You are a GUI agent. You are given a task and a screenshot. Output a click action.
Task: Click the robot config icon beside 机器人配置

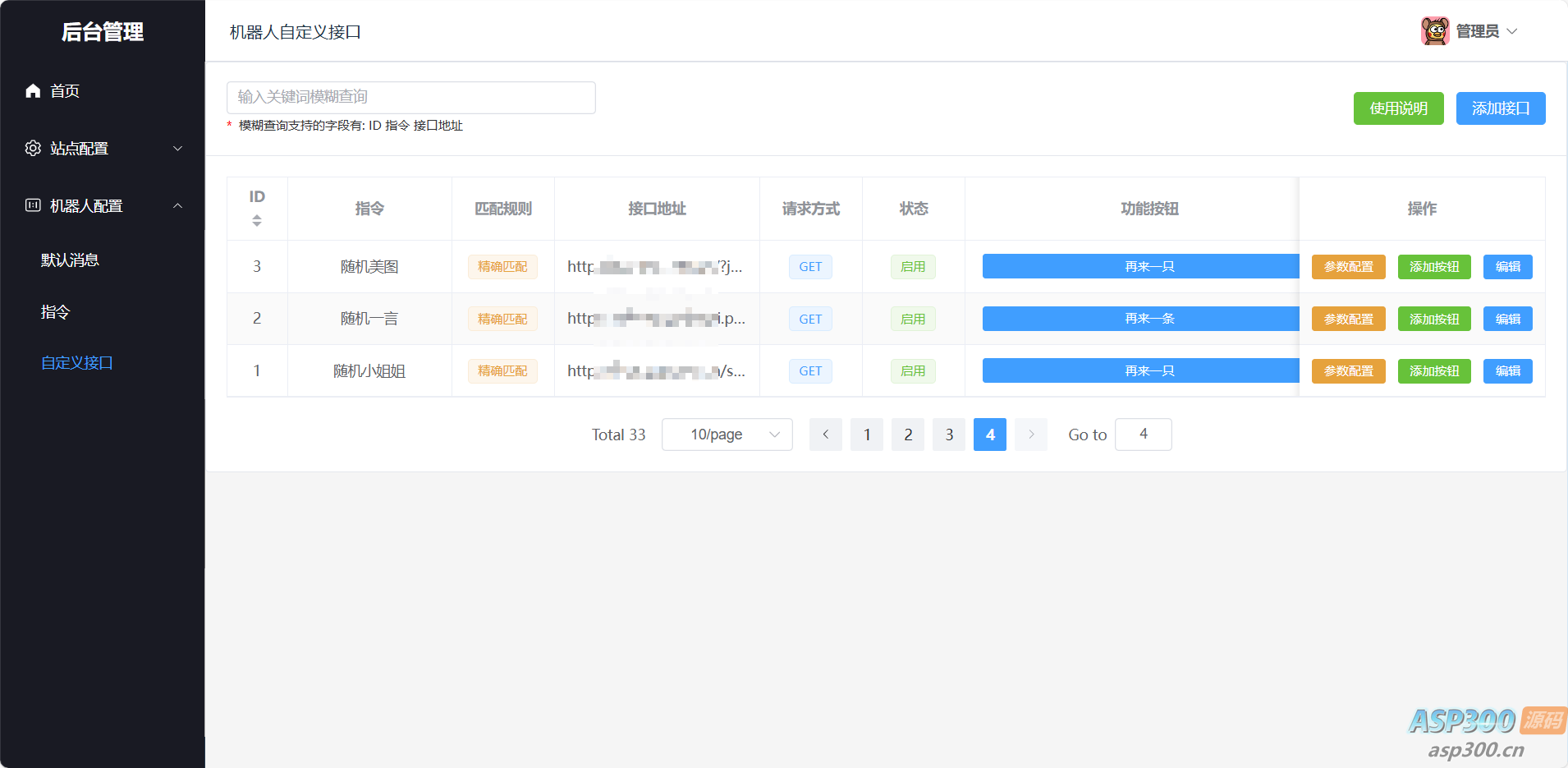click(33, 206)
